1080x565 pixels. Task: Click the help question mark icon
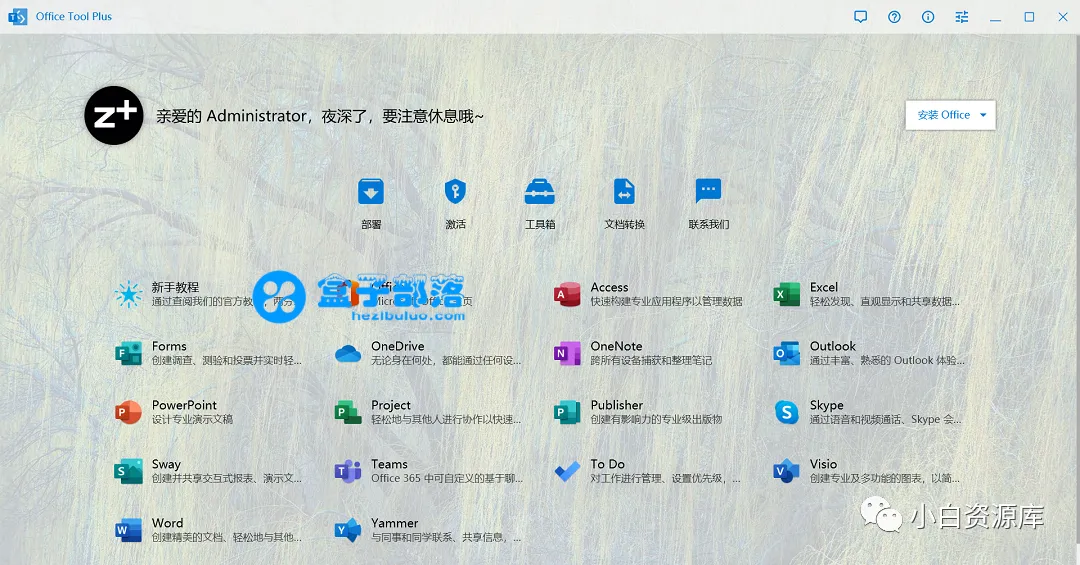click(894, 17)
